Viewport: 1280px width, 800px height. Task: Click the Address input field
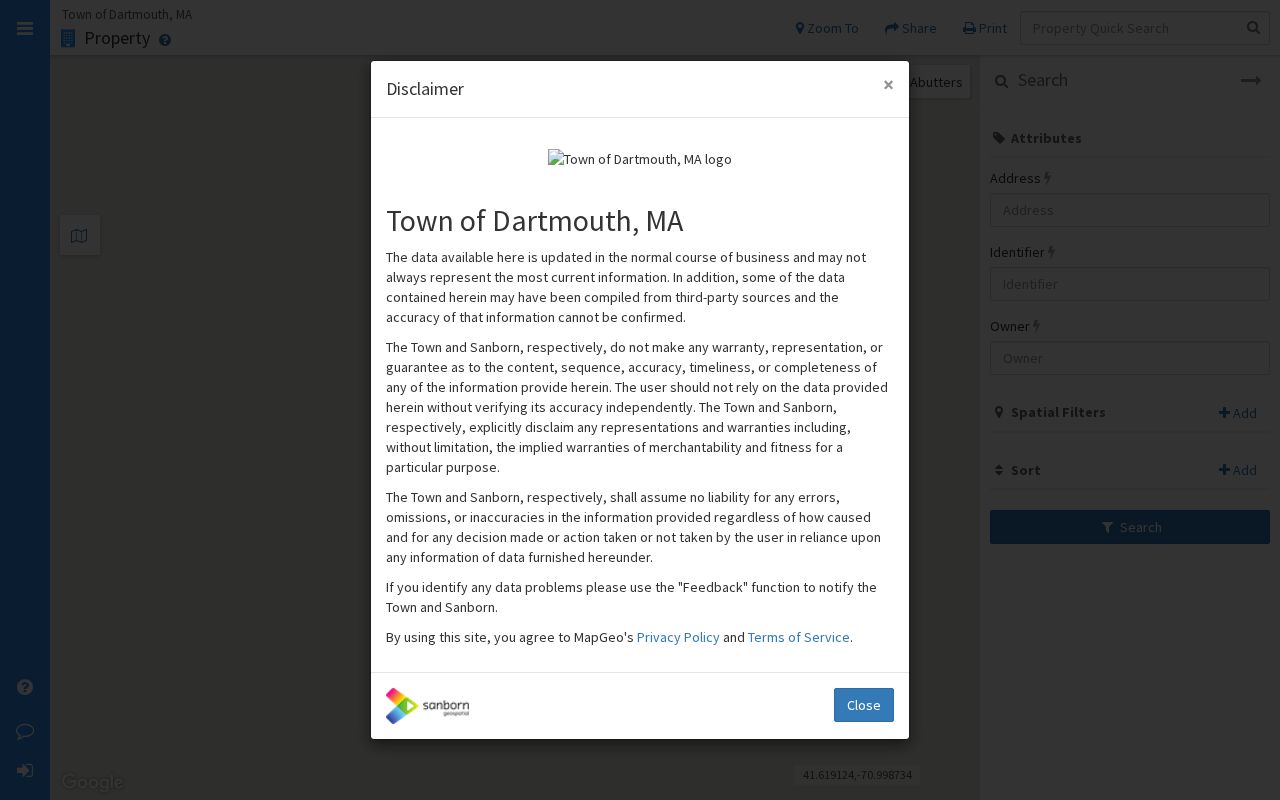[x=1130, y=210]
